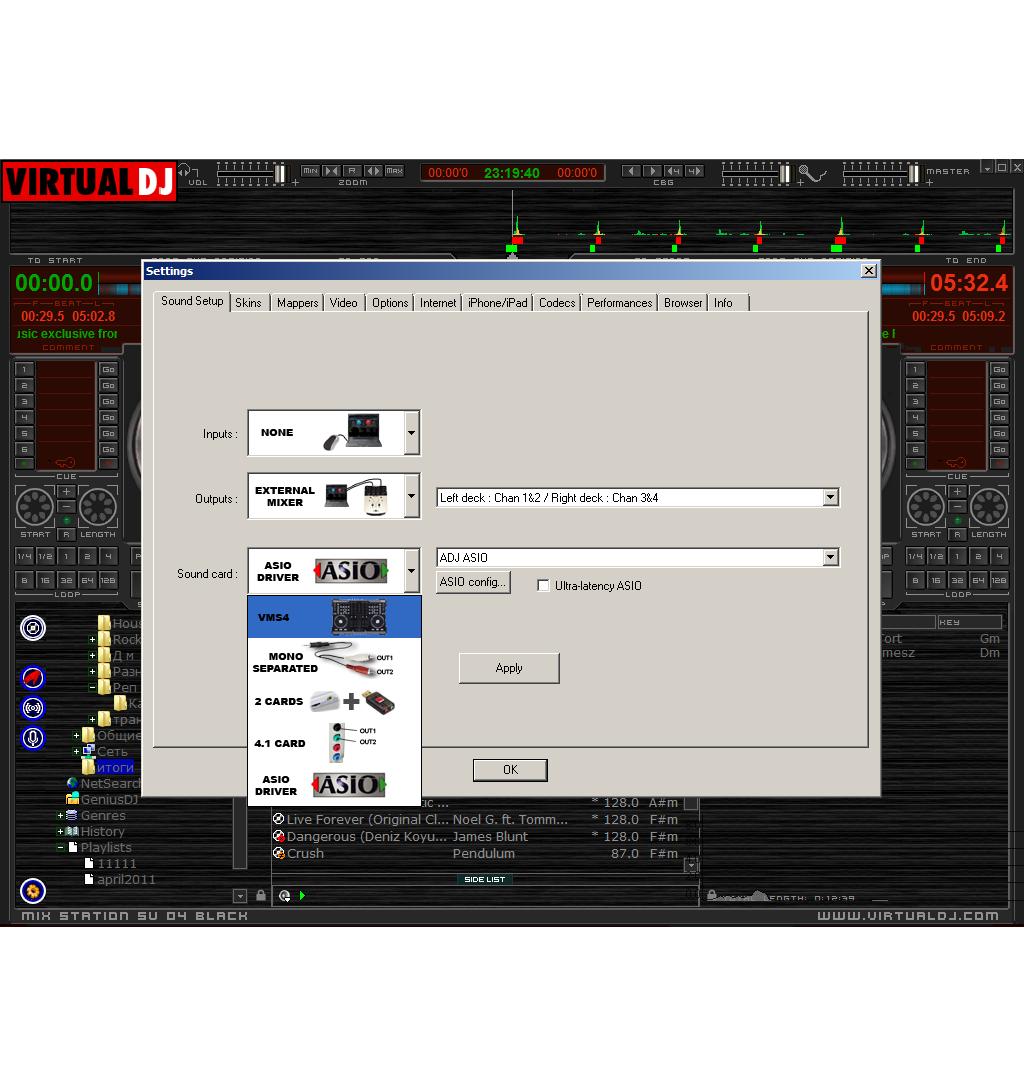Image resolution: width=1024 pixels, height=1067 pixels.
Task: Enable Ultra-latency ASIO checkbox
Action: click(543, 585)
